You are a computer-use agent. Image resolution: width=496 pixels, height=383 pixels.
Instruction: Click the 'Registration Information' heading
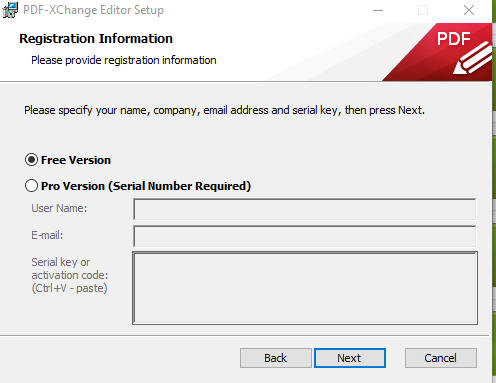(96, 39)
